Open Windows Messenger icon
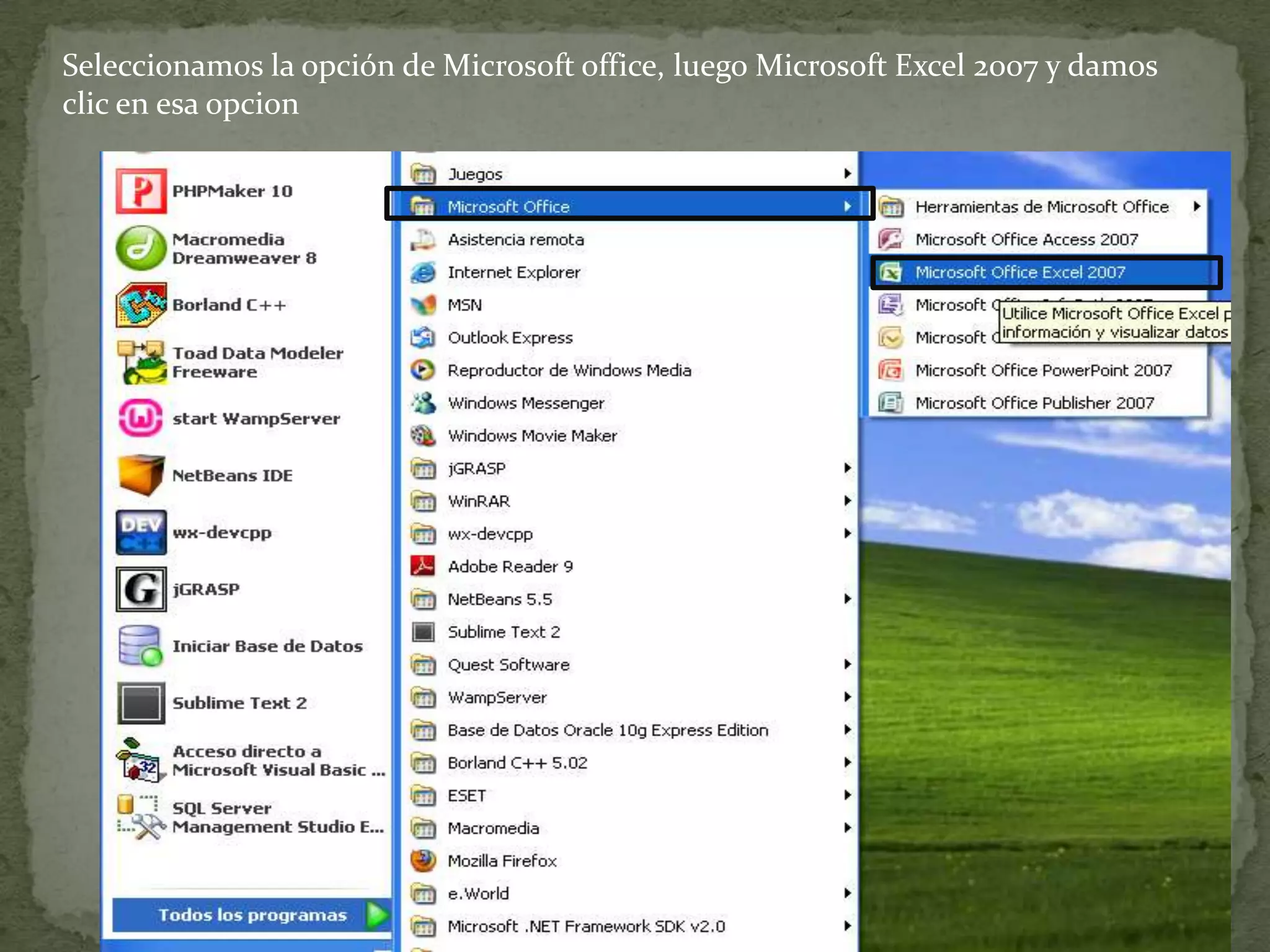The image size is (1270, 952). point(424,403)
